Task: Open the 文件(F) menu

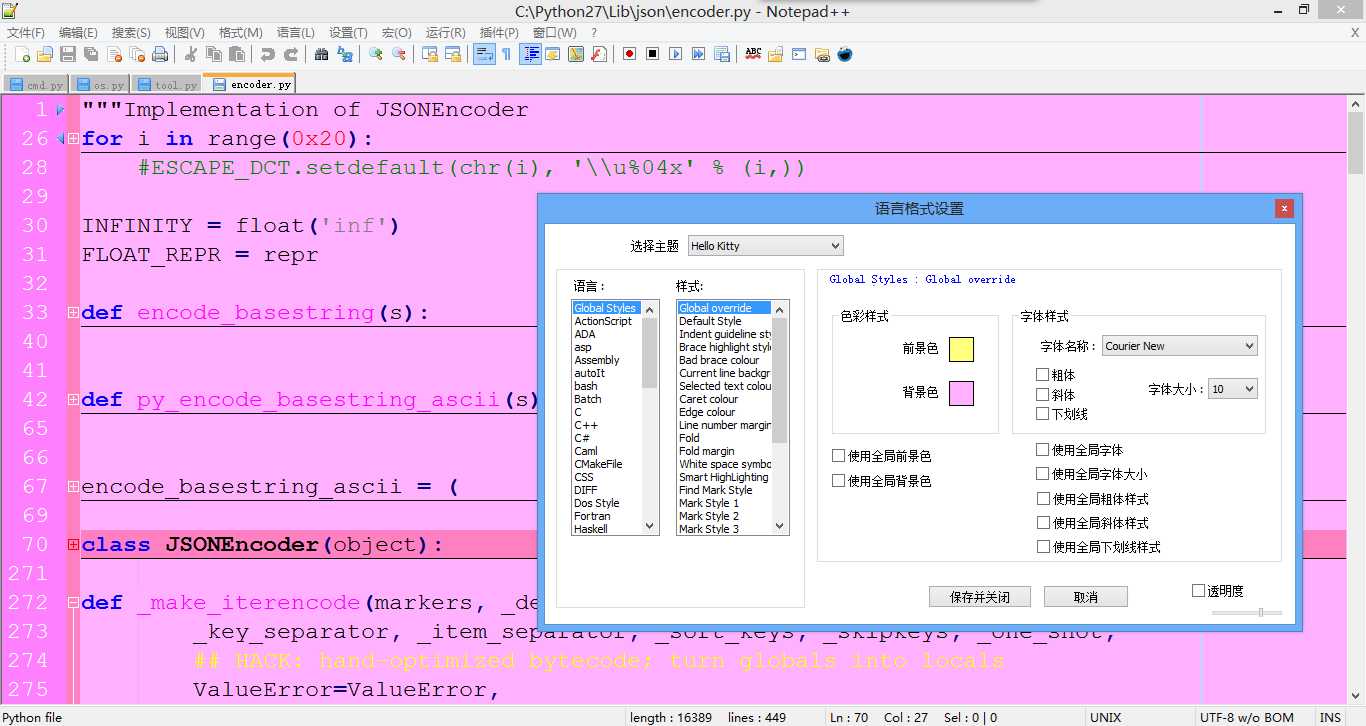Action: 25,33
